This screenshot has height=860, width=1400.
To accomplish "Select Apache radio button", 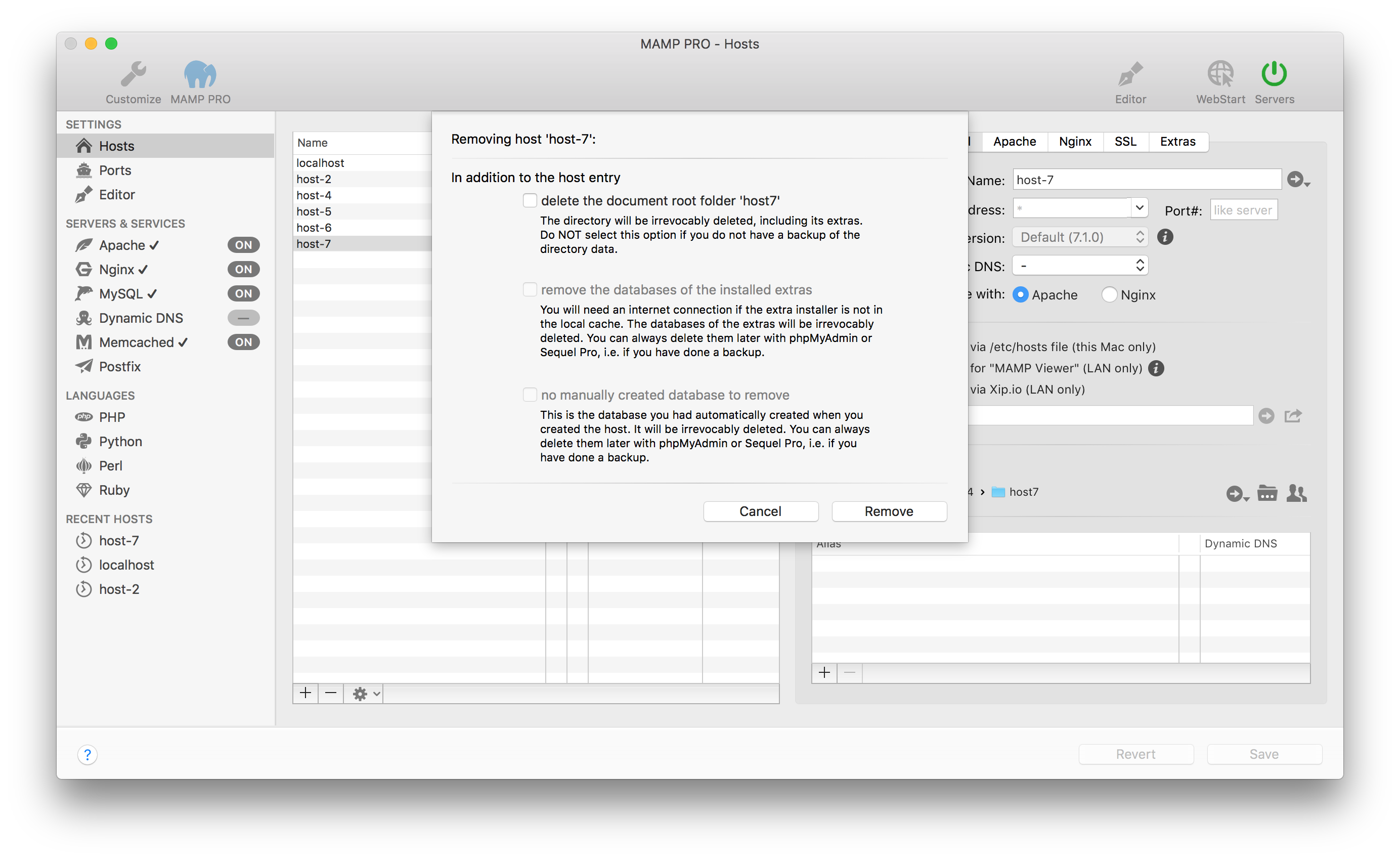I will pyautogui.click(x=1020, y=294).
